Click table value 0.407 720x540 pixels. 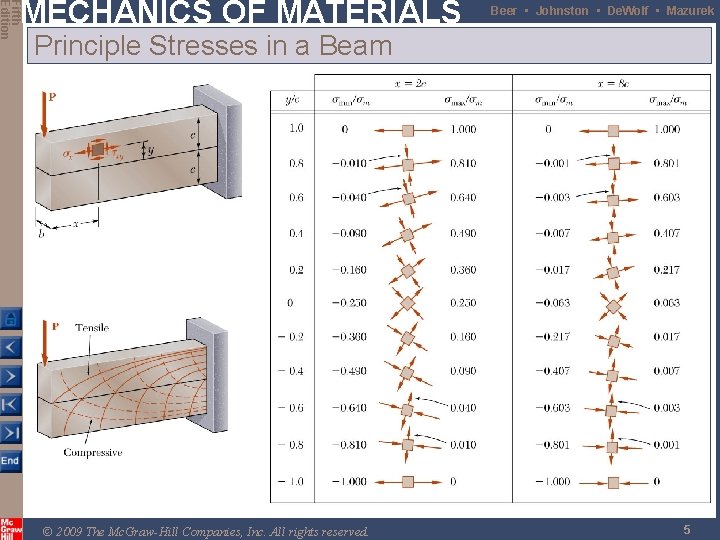[x=666, y=233]
